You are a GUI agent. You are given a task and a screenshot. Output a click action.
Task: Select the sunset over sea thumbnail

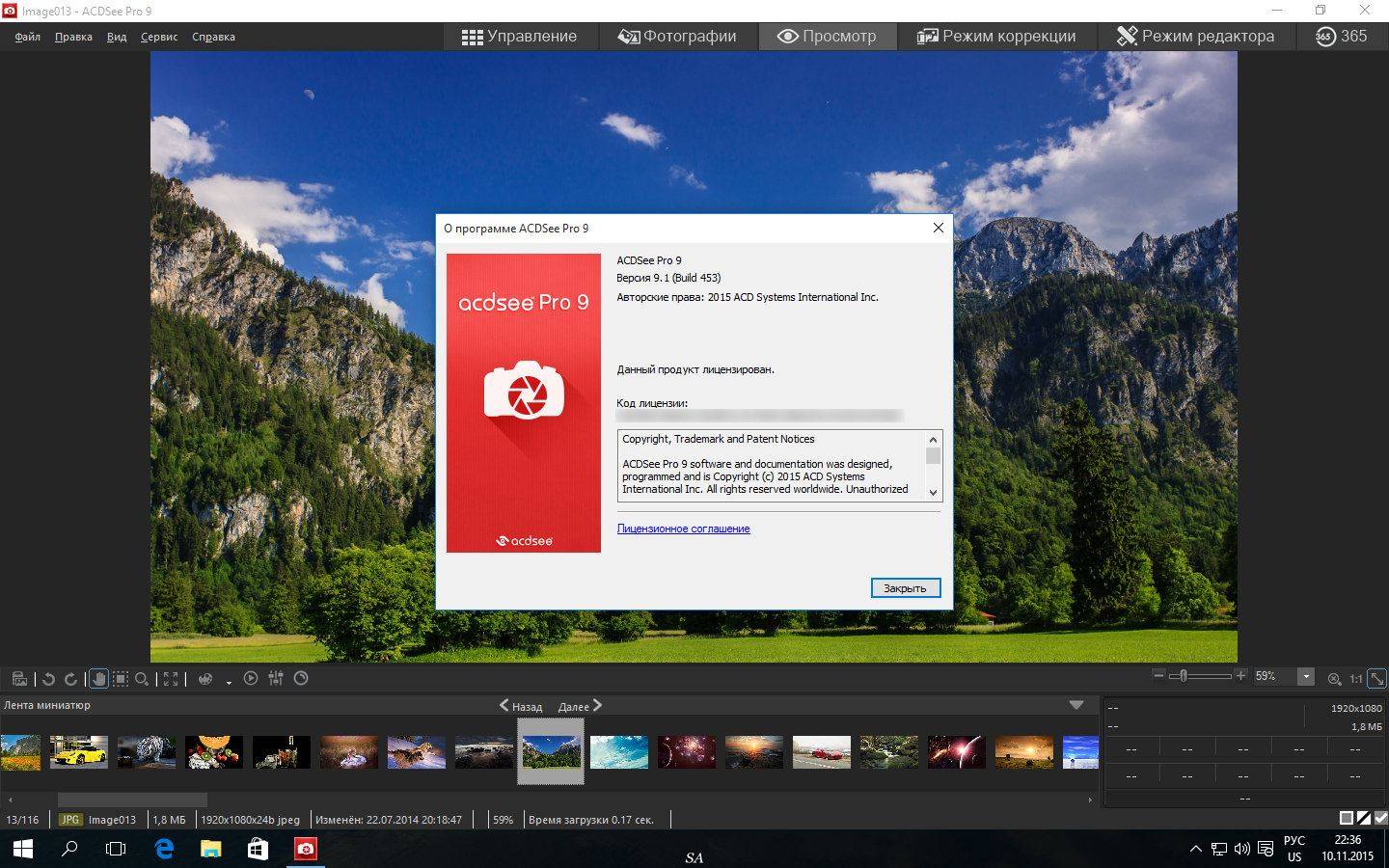(753, 752)
